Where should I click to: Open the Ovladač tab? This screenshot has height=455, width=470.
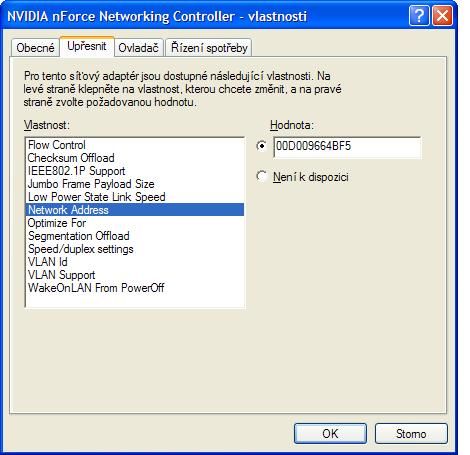click(138, 48)
